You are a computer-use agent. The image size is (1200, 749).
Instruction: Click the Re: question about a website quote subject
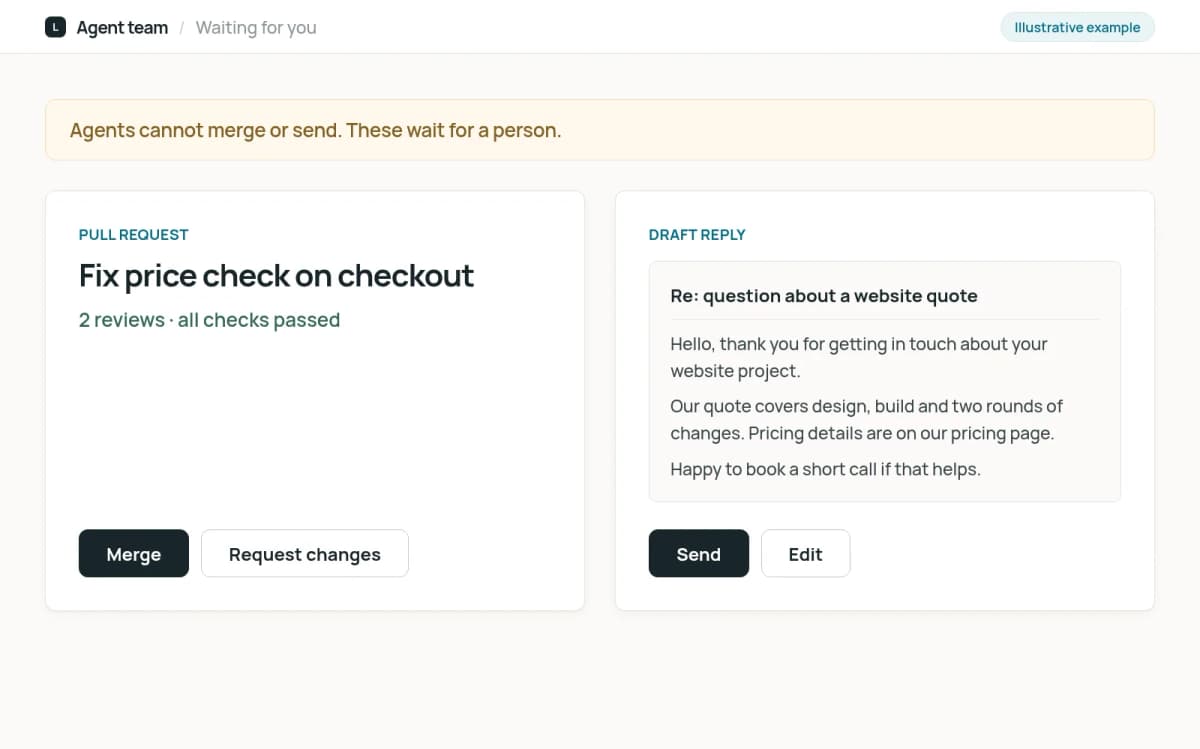824,296
